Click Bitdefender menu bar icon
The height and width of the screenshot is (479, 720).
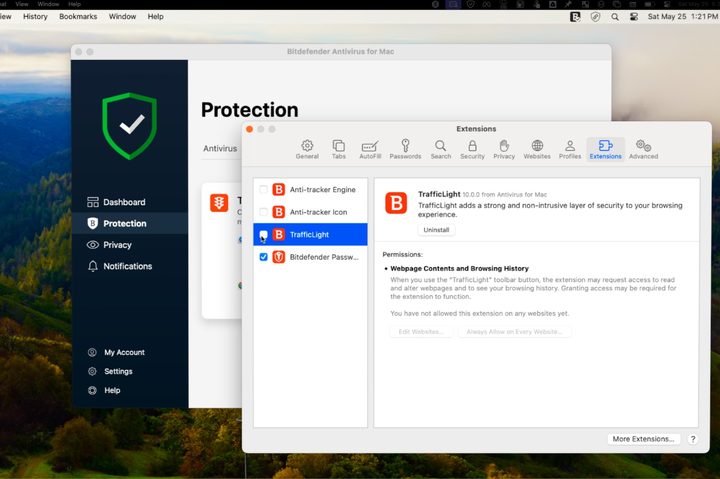click(575, 17)
